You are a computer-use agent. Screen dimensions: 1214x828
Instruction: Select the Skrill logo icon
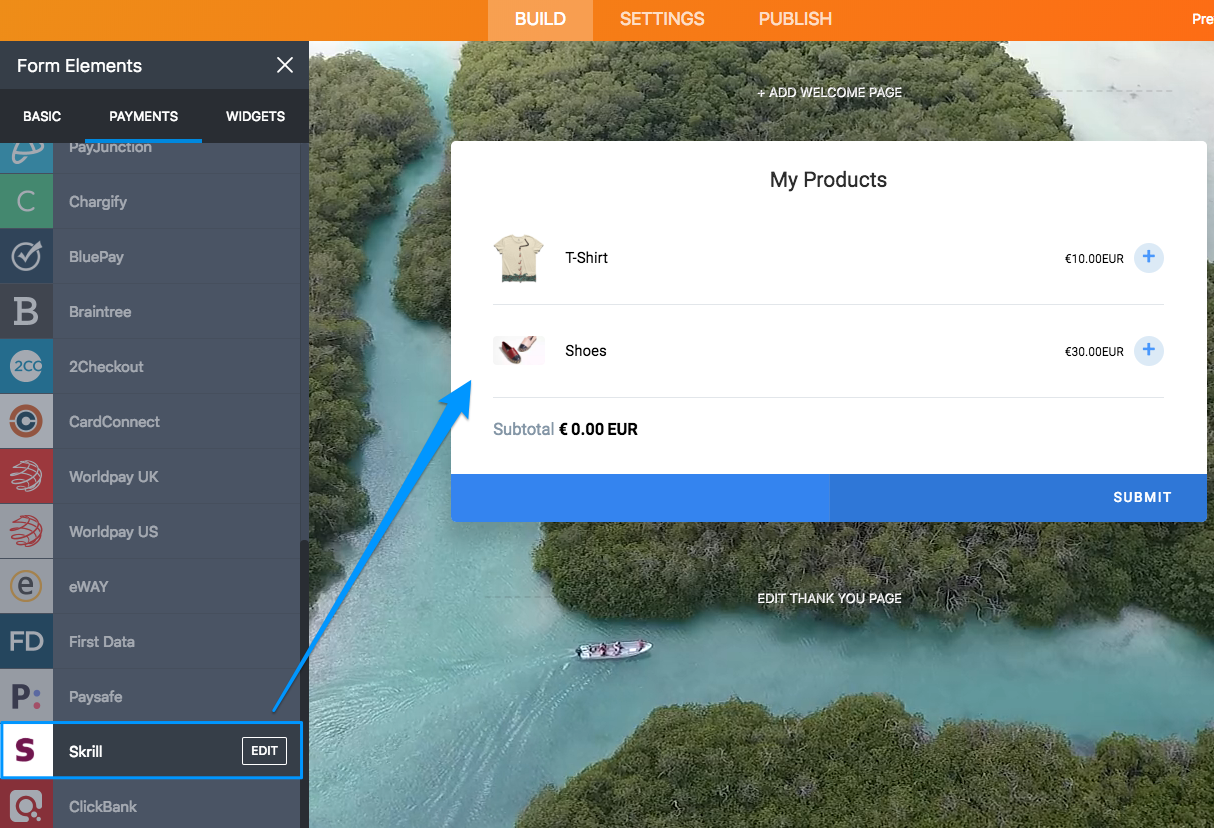27,751
